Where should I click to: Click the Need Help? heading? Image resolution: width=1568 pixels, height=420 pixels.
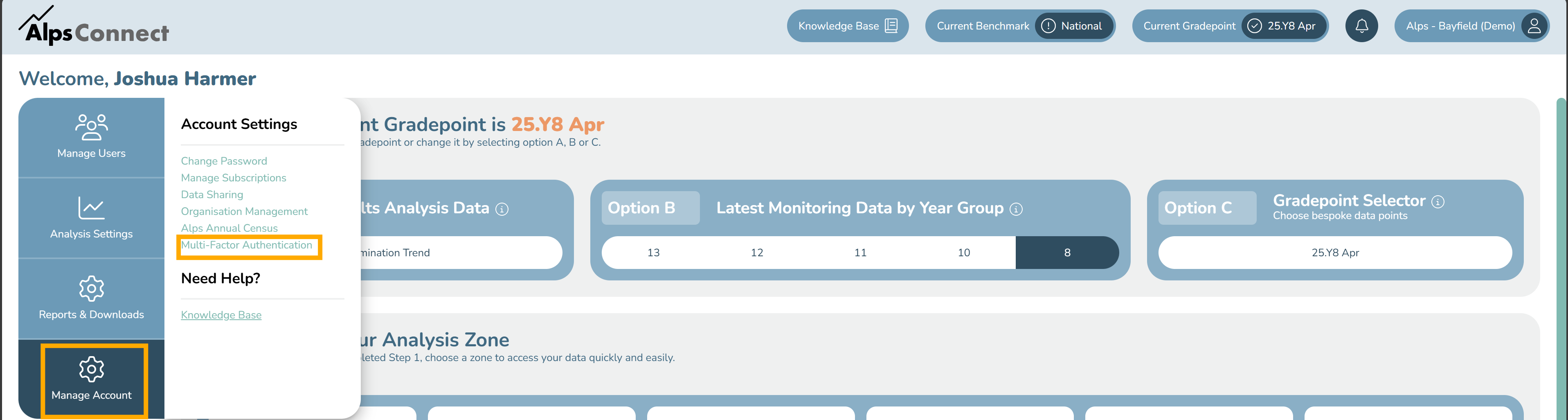coord(220,279)
